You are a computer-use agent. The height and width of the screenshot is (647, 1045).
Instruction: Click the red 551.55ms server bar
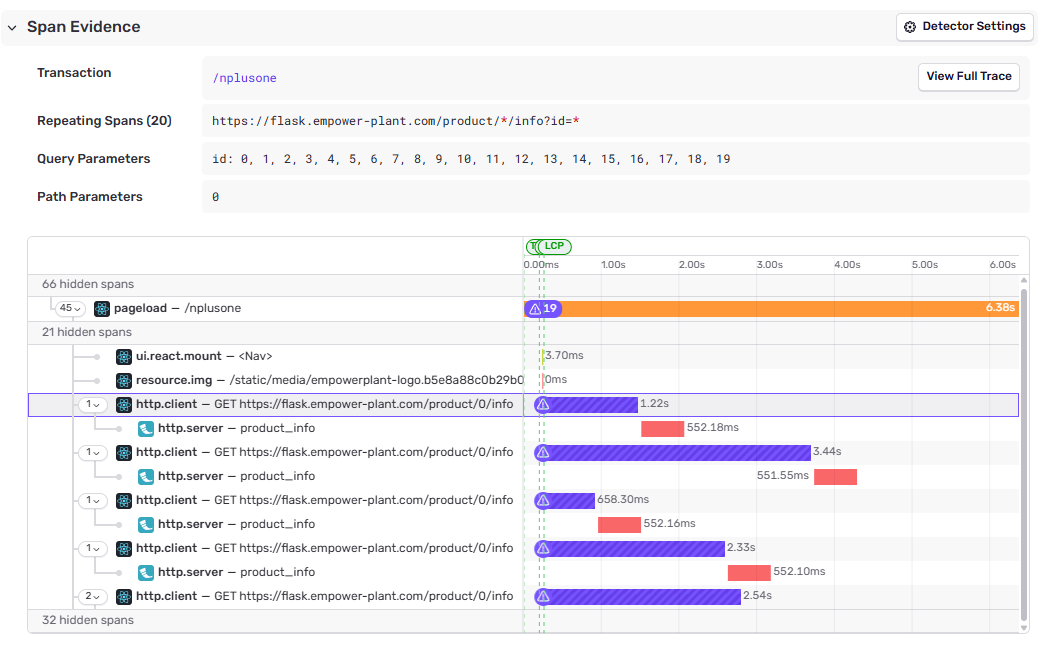pos(835,476)
